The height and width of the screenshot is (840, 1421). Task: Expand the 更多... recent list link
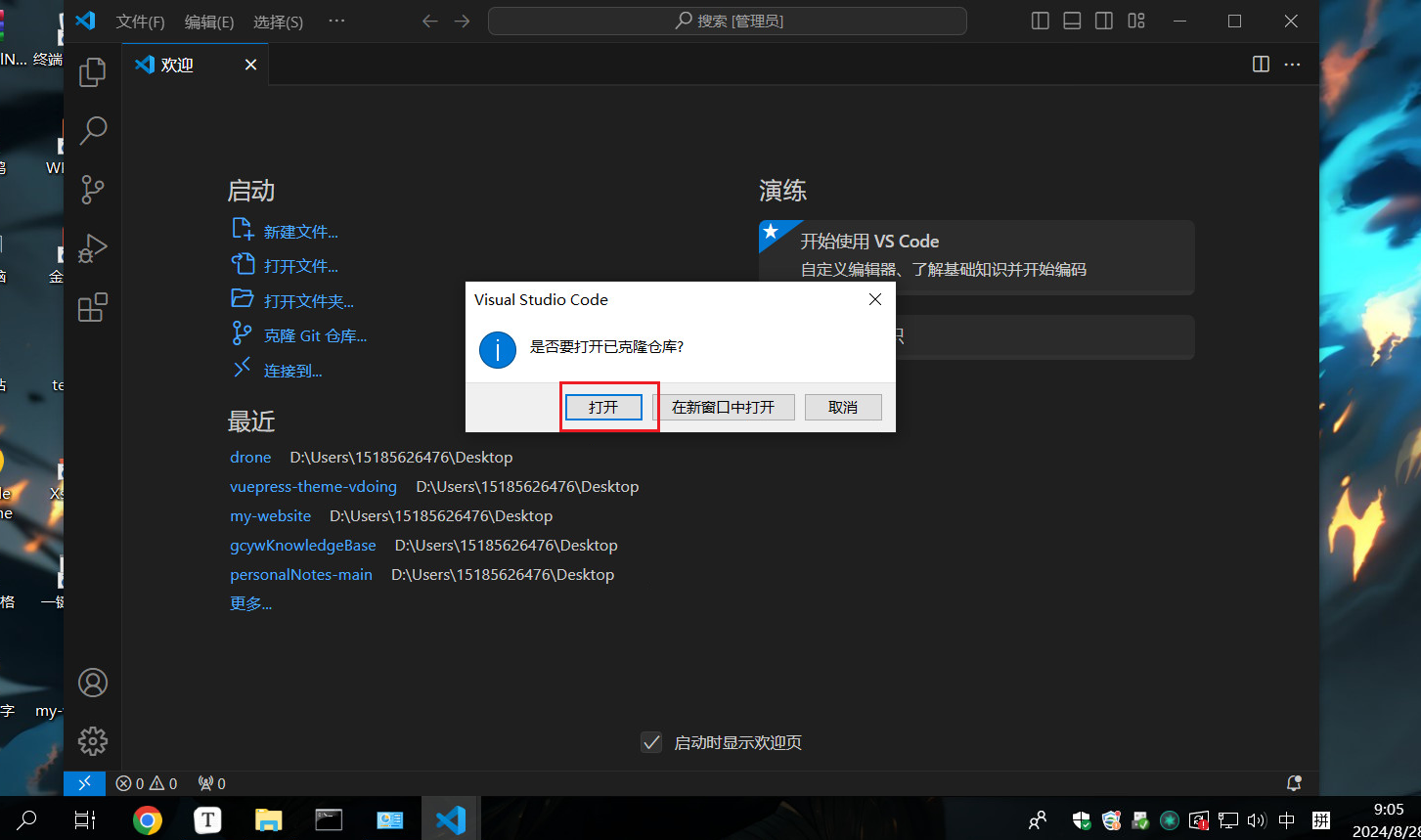point(250,603)
